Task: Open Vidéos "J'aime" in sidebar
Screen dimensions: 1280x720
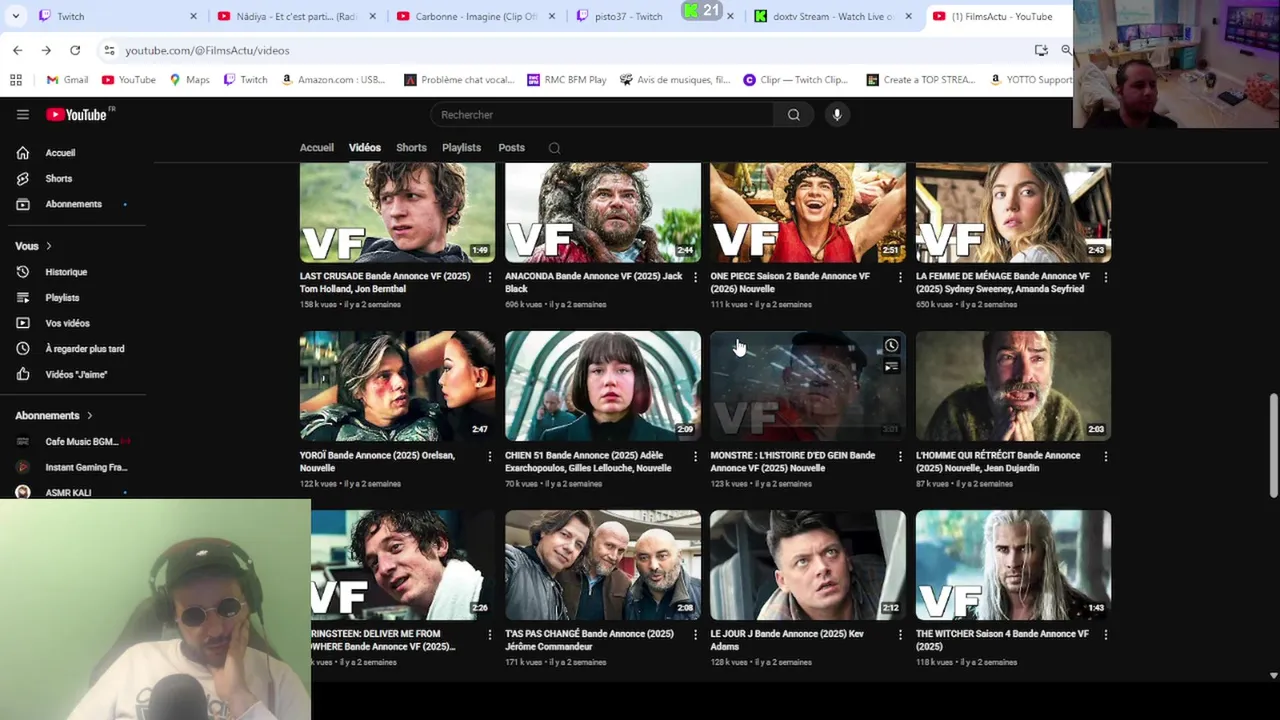Action: point(76,374)
